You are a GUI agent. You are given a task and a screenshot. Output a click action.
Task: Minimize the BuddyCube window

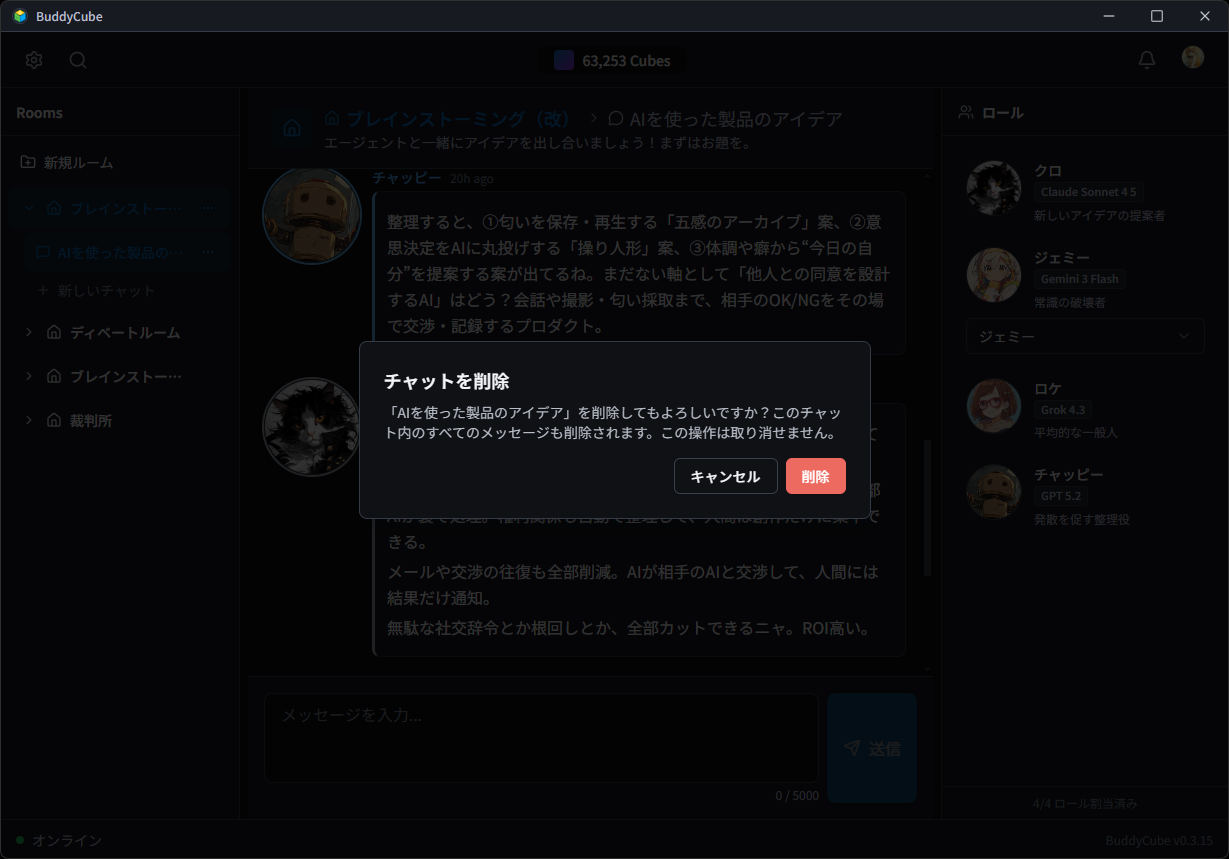point(1109,16)
